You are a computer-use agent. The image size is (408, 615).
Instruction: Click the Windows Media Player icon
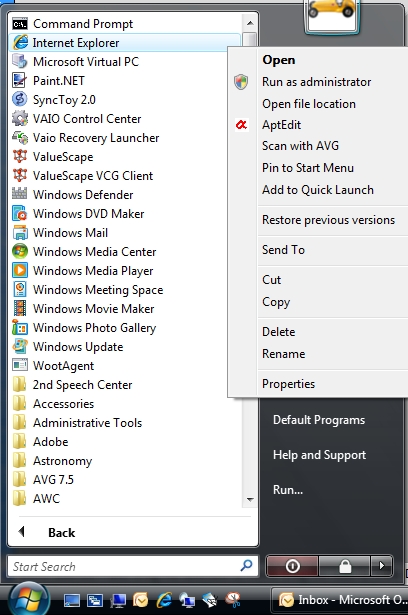tap(20, 270)
